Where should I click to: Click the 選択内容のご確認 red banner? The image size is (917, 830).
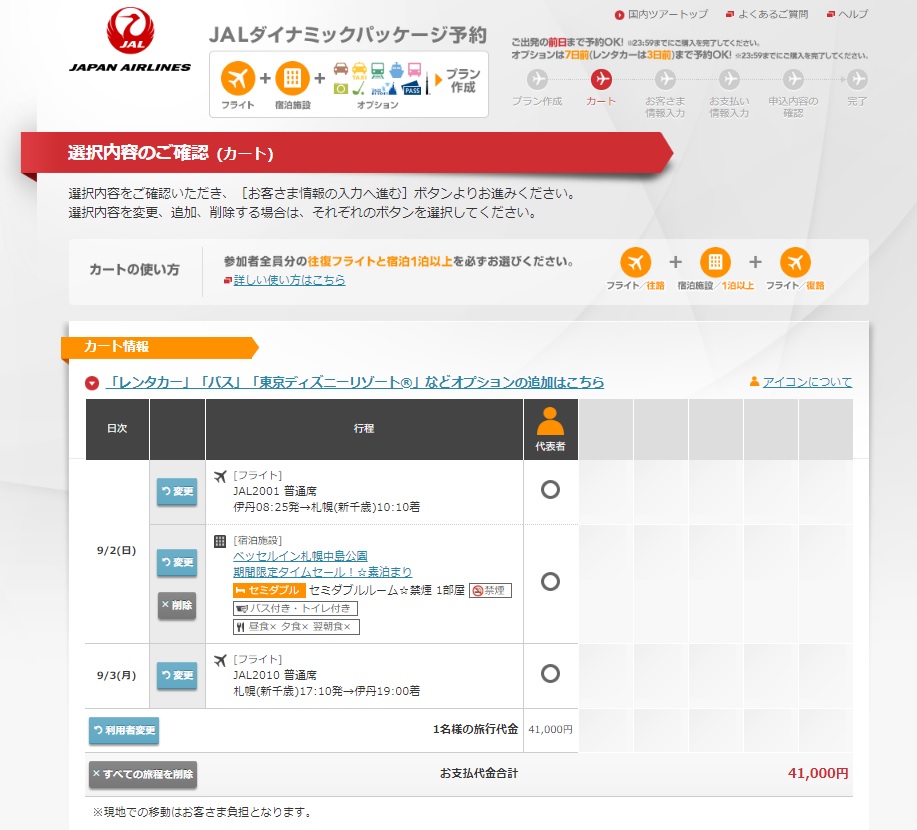[x=347, y=153]
